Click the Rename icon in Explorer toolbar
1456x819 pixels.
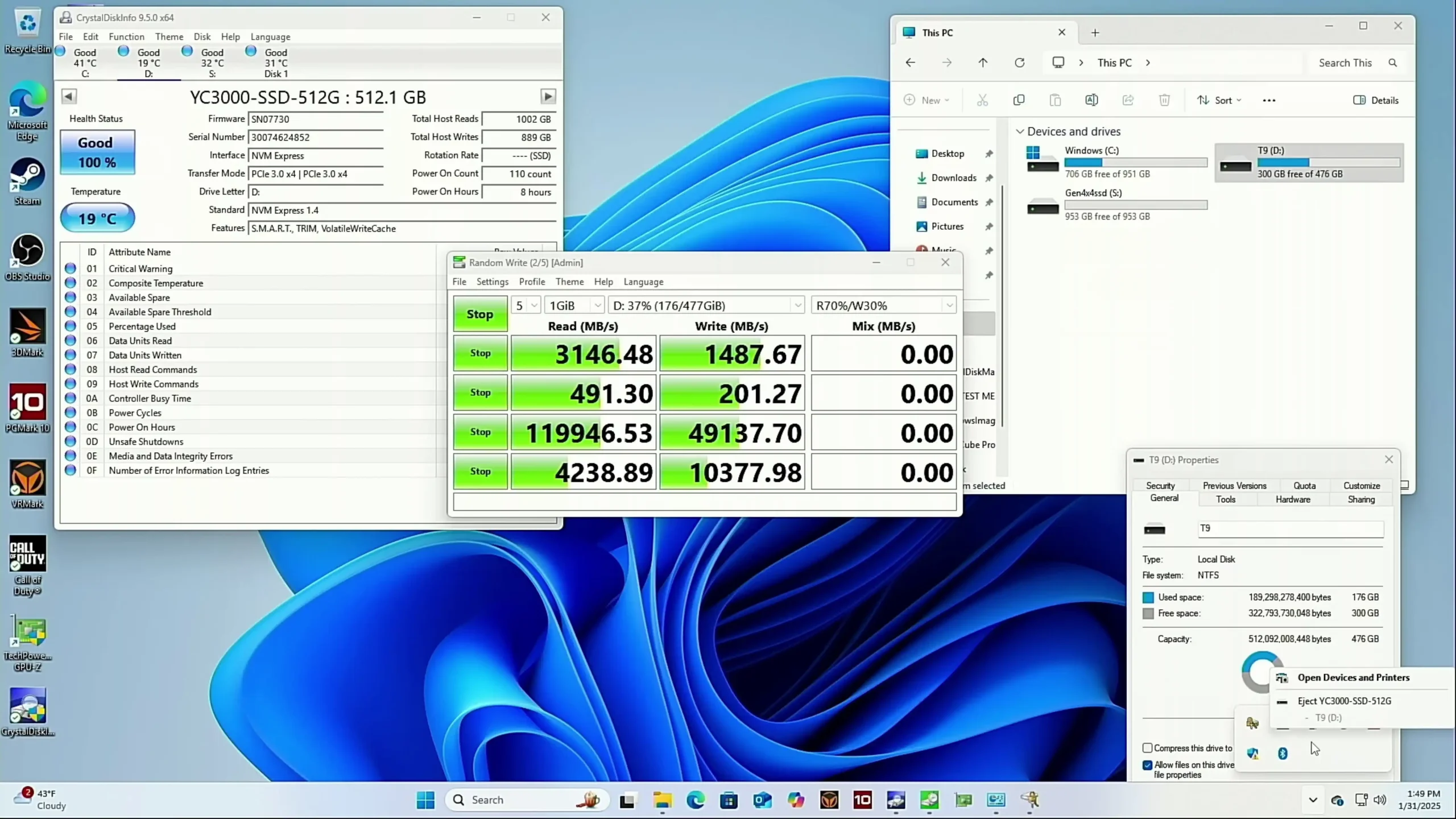1091,100
